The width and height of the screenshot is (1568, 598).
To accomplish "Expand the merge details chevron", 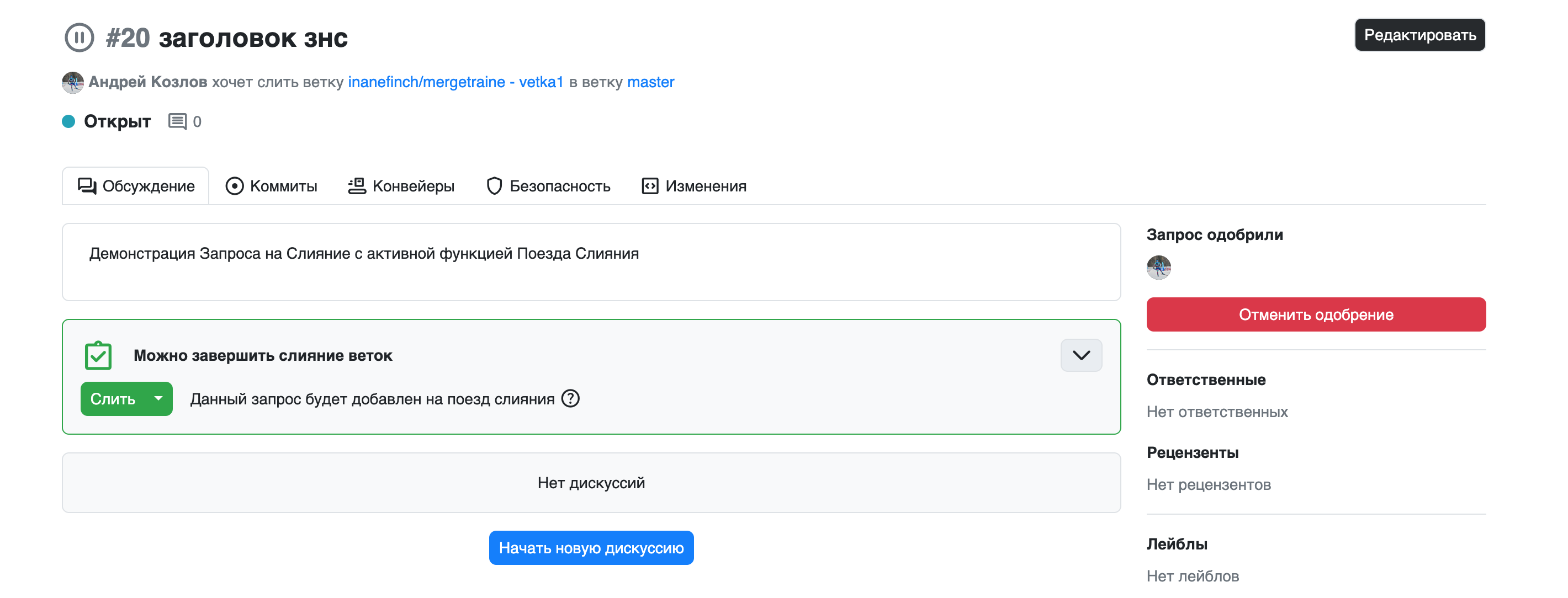I will tap(1081, 355).
